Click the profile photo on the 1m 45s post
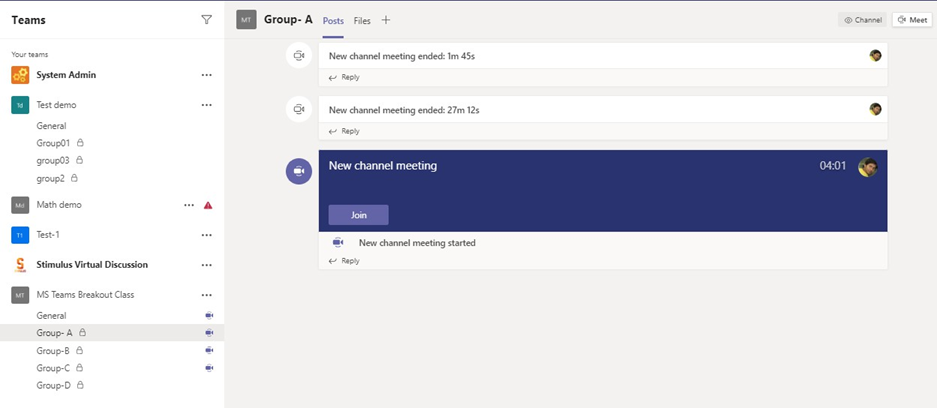 point(875,56)
